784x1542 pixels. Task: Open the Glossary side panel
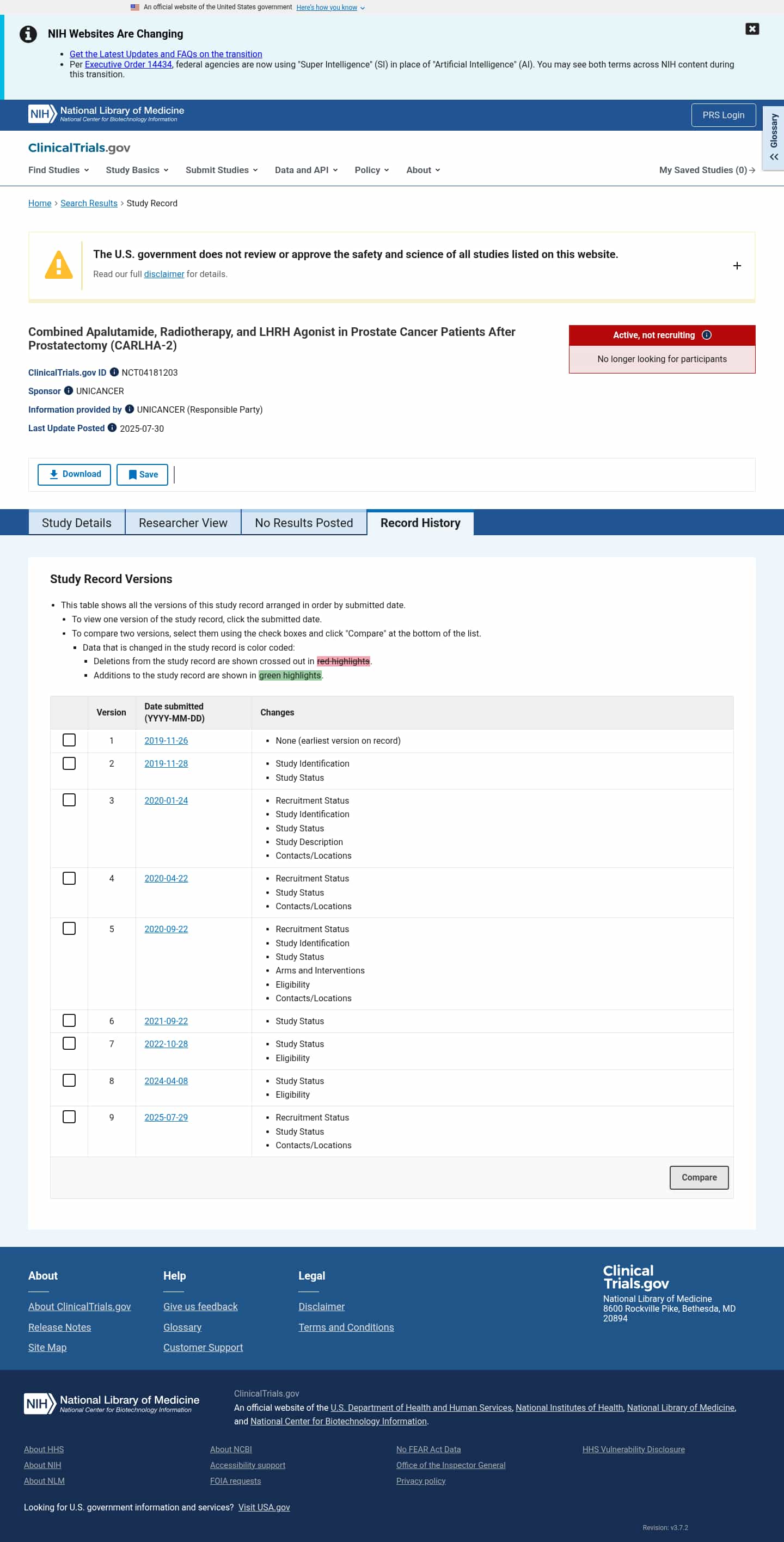tap(773, 138)
